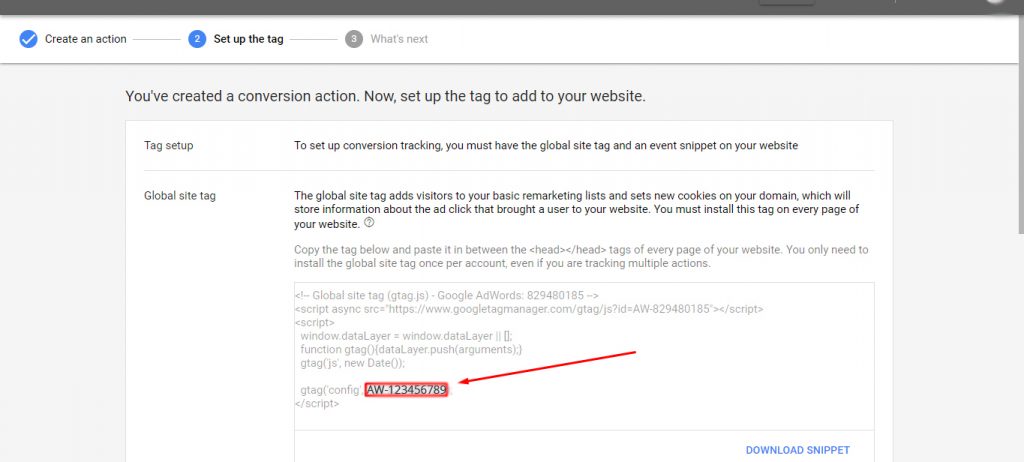Click the window.dataLayer code line
The image size is (1024, 462).
click(x=406, y=336)
